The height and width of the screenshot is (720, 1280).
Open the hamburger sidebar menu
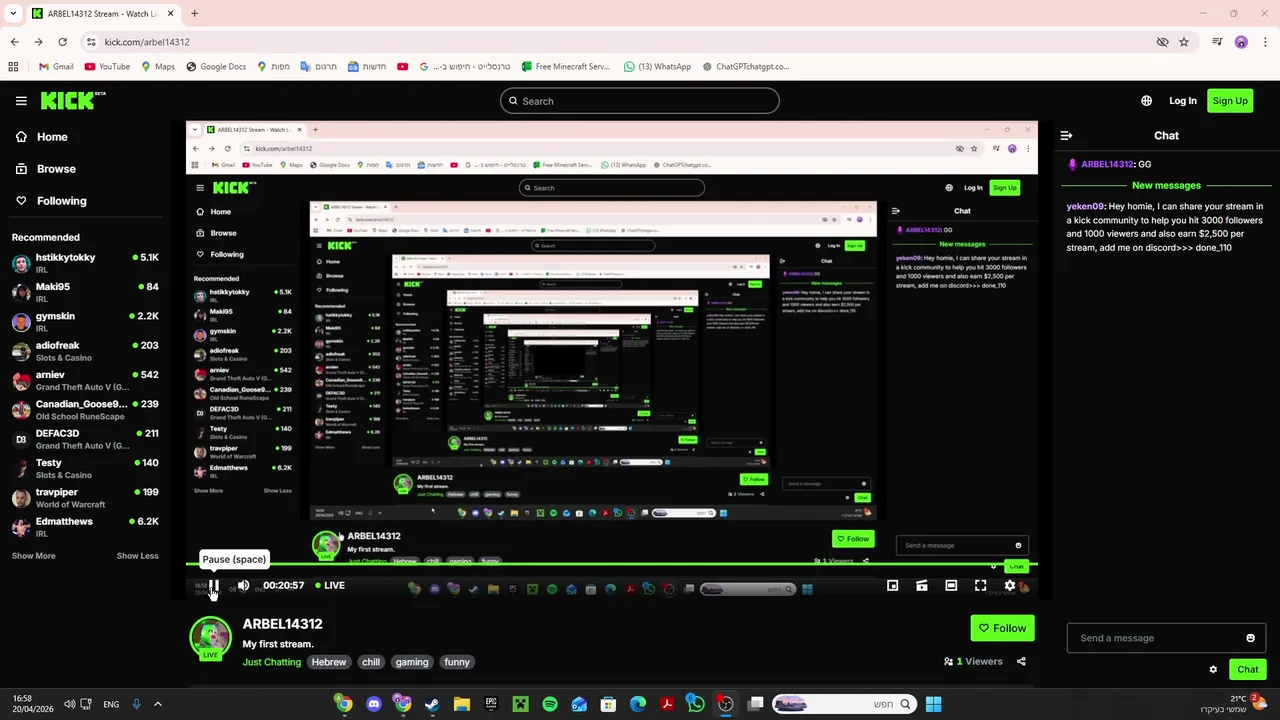click(x=21, y=101)
